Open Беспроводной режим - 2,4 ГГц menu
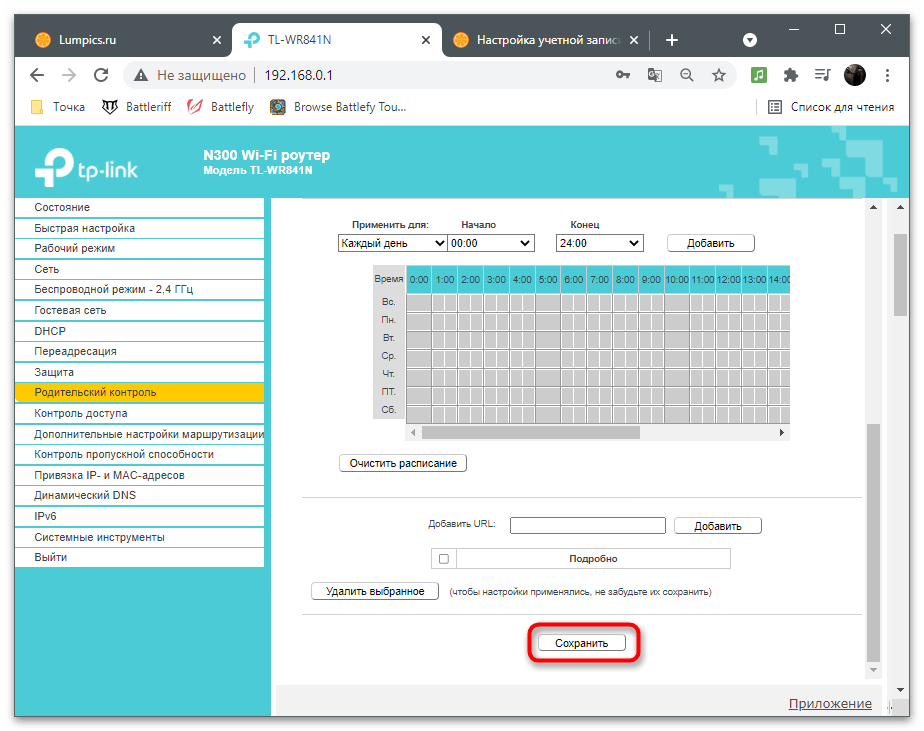This screenshot has width=924, height=731. coord(140,289)
